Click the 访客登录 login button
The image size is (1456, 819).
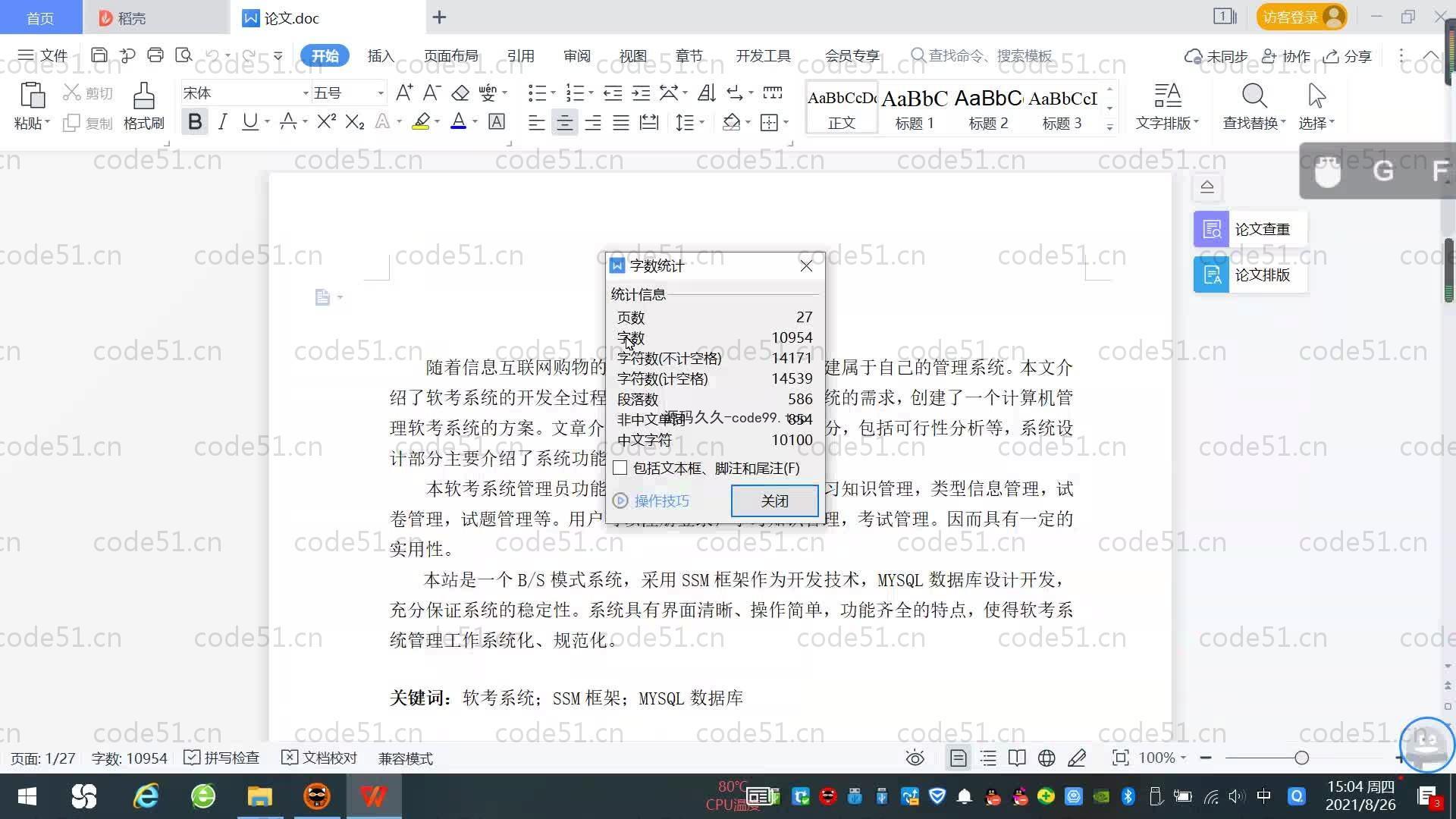click(1301, 17)
